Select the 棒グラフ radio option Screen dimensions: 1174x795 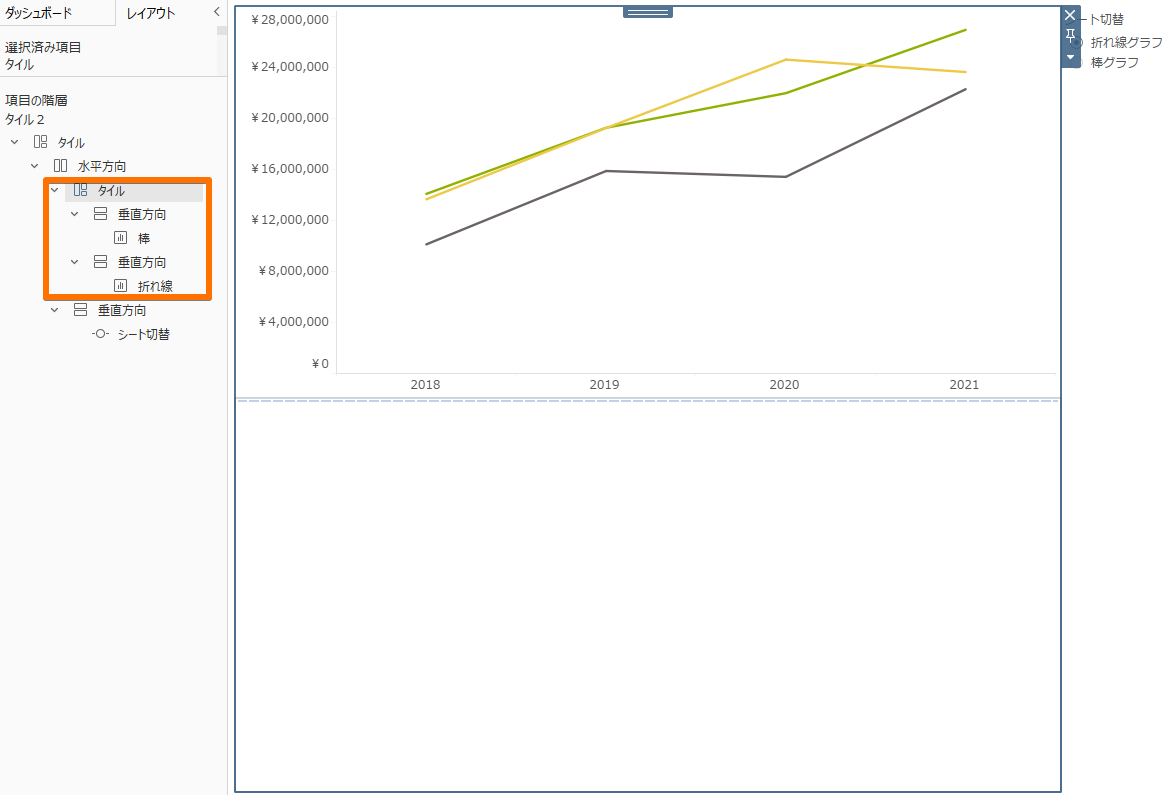[x=1078, y=63]
